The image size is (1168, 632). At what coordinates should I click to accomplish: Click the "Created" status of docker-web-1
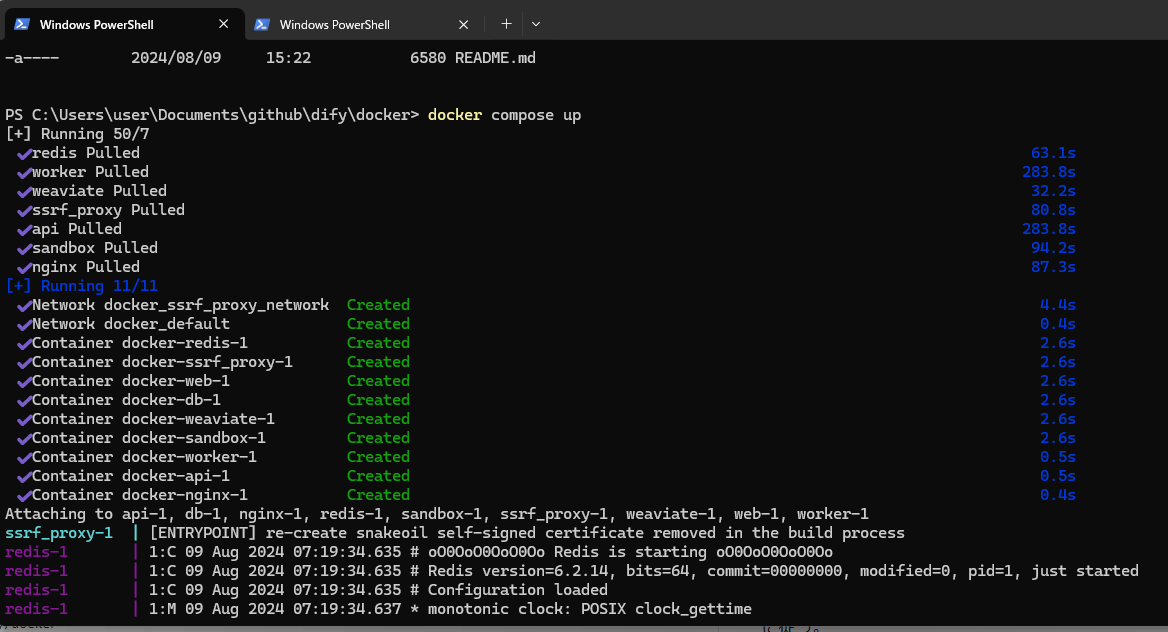pyautogui.click(x=378, y=380)
